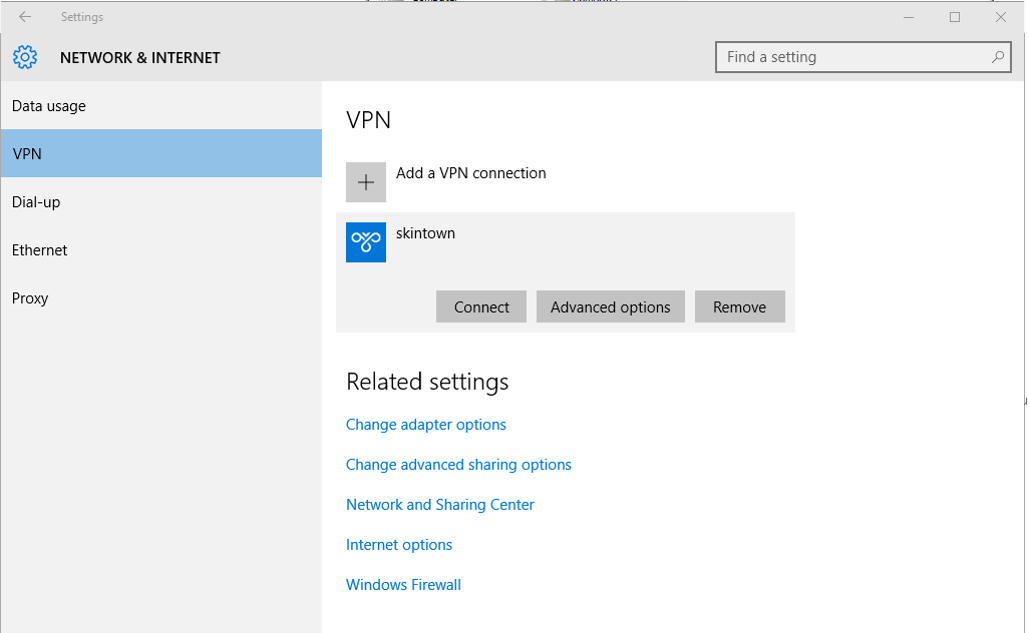The width and height of the screenshot is (1029, 633).
Task: Open Change adapter options link
Action: [x=426, y=424]
